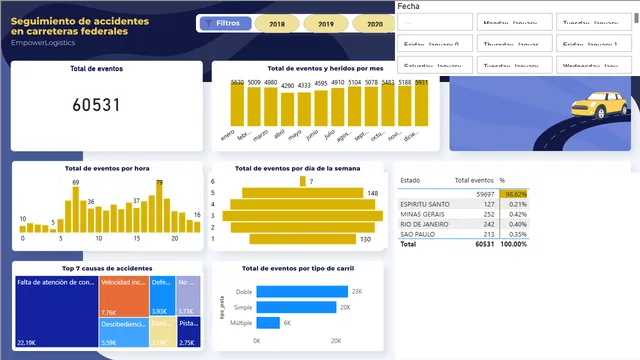Viewport: 640px width, 360px height.
Task: Click the julio bar showing 4910
Action: click(x=338, y=107)
